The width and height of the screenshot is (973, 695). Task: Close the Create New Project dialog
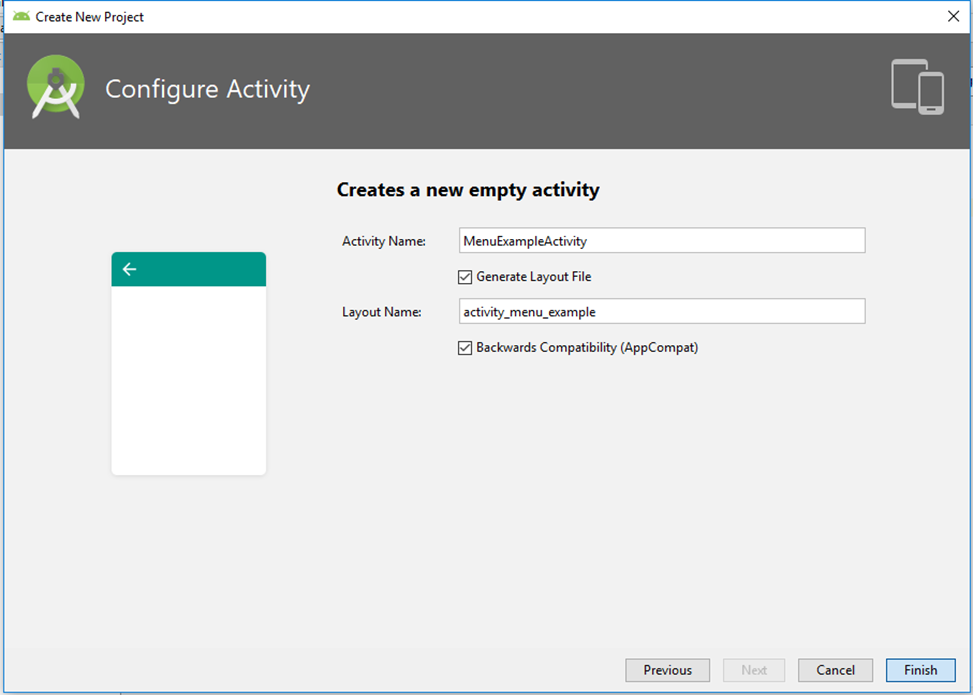pyautogui.click(x=953, y=16)
